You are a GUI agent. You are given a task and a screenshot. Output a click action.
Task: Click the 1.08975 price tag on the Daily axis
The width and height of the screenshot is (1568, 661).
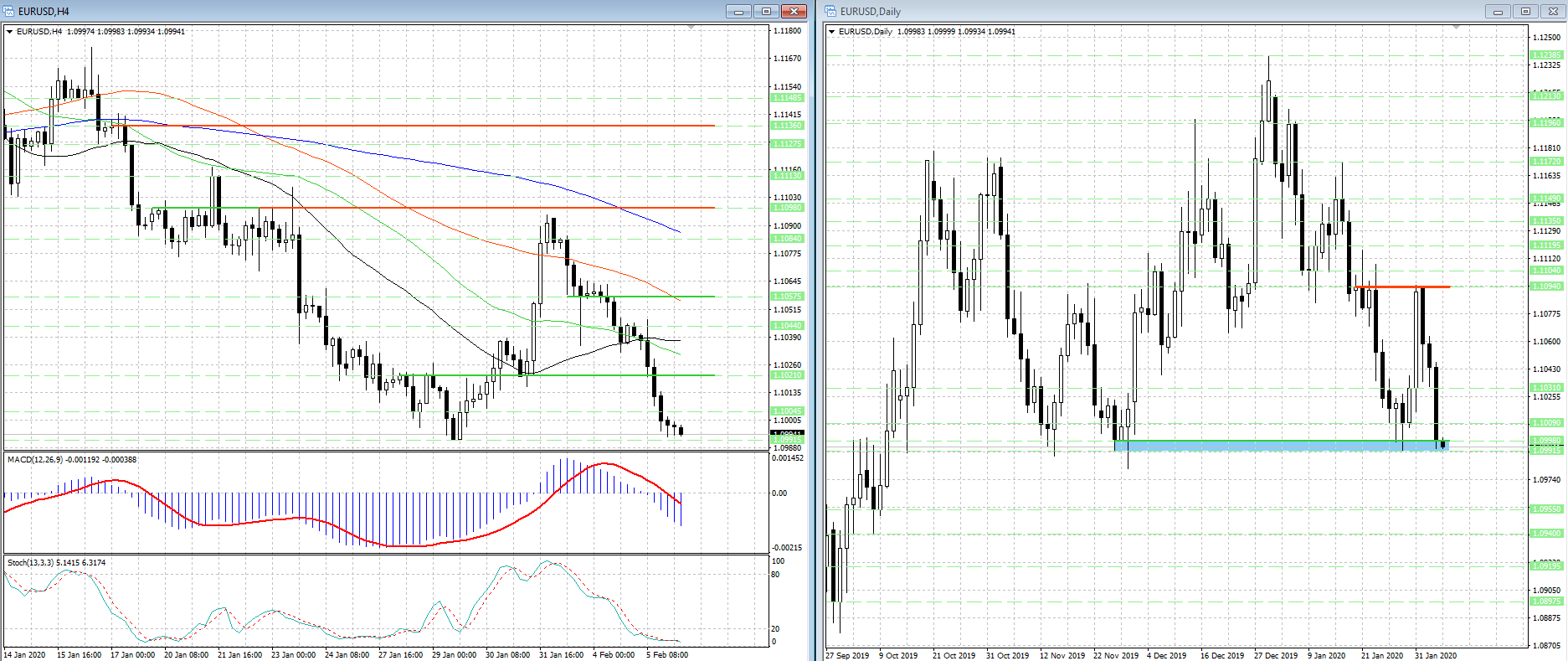coord(1546,602)
